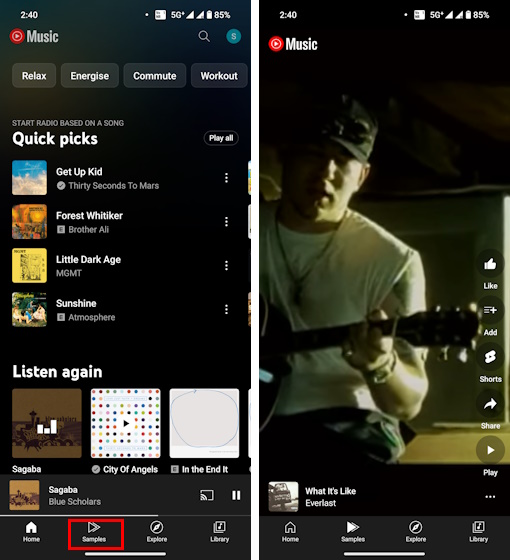510x560 pixels.
Task: Tap the yellow Little Dark Age cover
Action: (29, 265)
